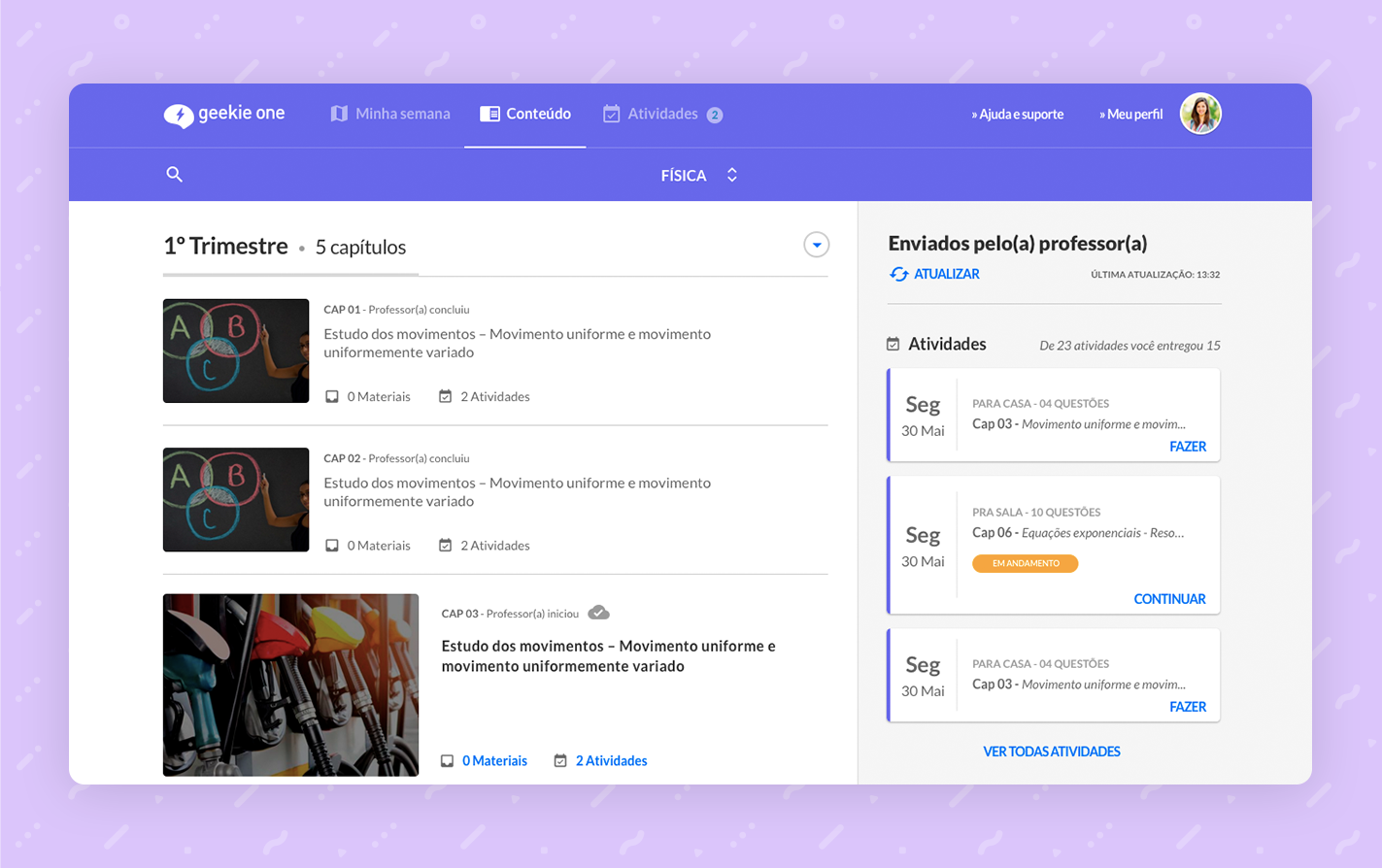1382x868 pixels.
Task: Open Ajuda e suporte link
Action: (1017, 115)
